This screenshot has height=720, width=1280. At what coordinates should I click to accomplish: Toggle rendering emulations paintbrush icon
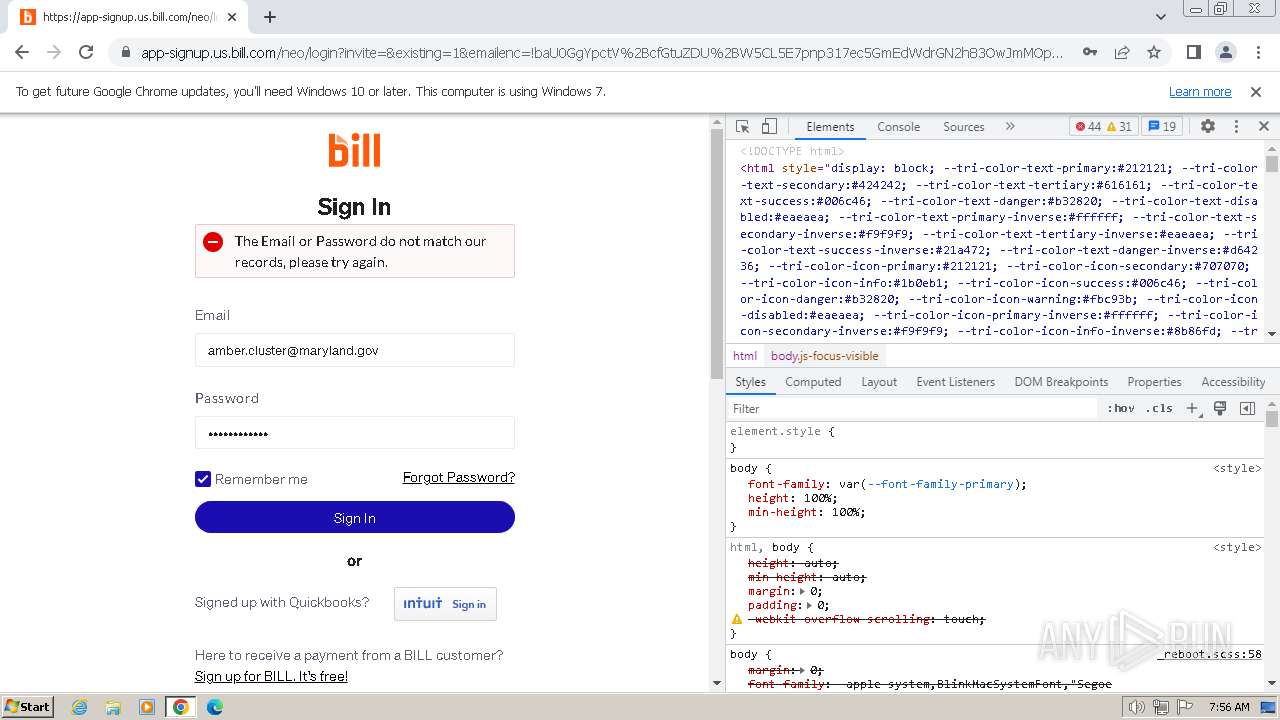tap(1220, 408)
